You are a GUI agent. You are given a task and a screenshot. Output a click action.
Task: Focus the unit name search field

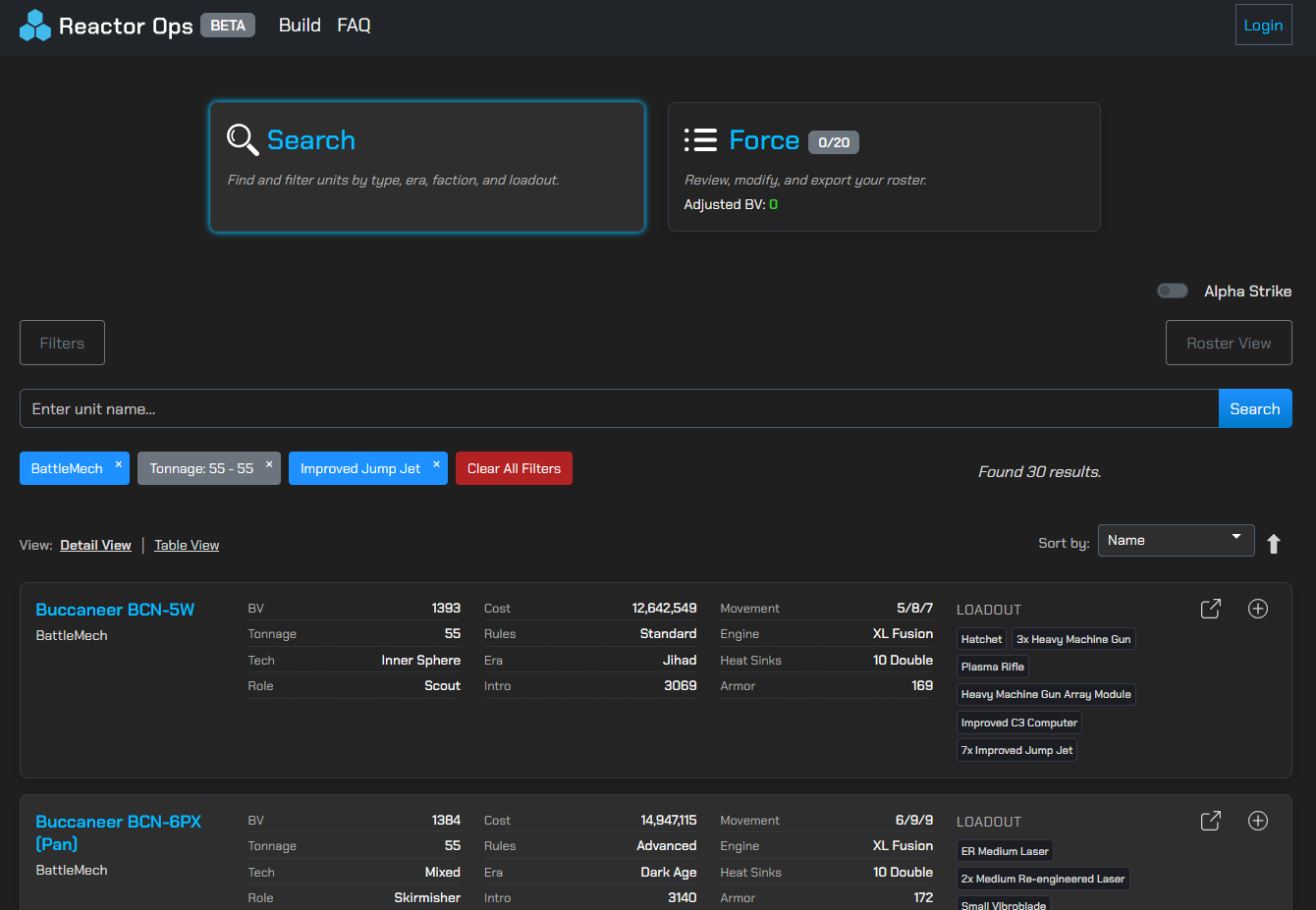pyautogui.click(x=619, y=408)
